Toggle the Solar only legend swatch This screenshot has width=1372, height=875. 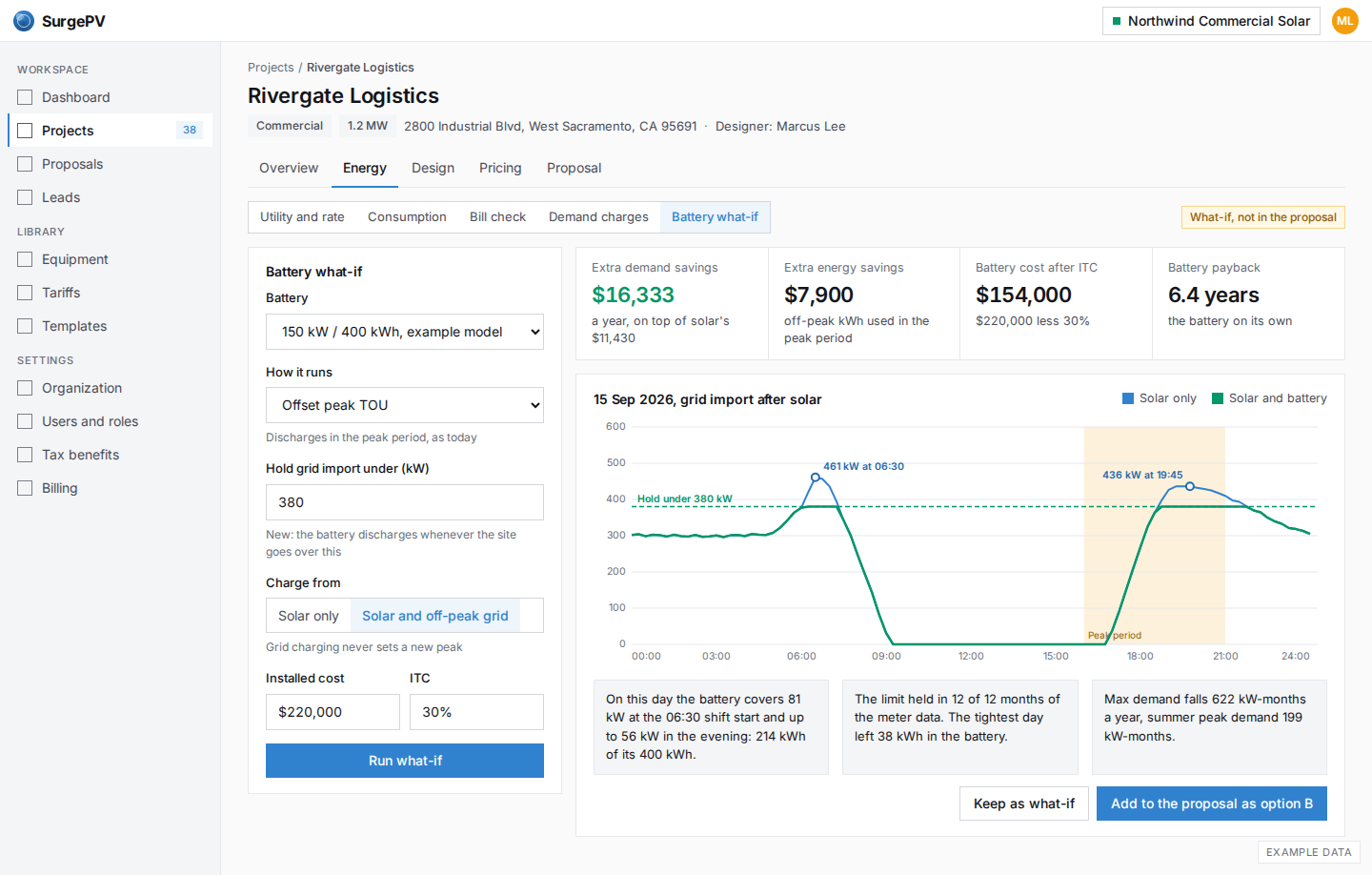[1128, 398]
